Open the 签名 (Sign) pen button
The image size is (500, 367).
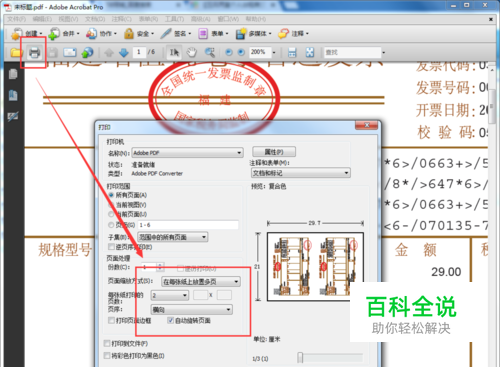point(176,34)
